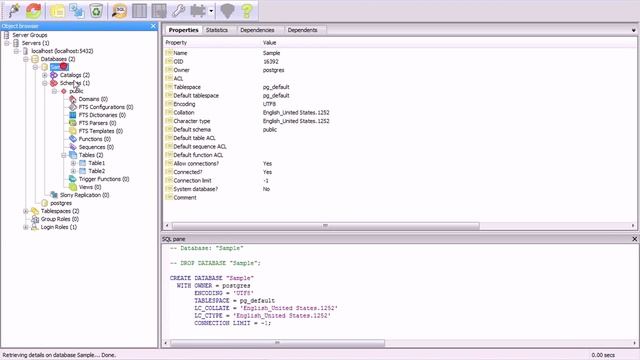Close the Object browser panel
Screen dimensions: 640x360
click(153, 26)
